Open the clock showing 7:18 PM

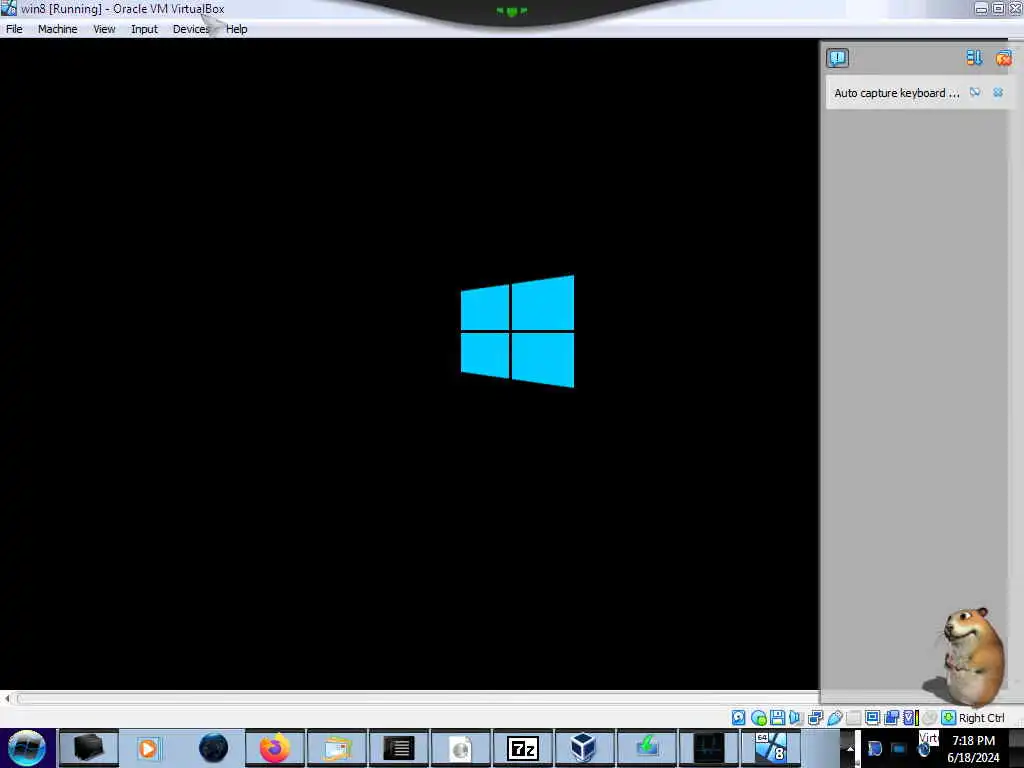973,748
